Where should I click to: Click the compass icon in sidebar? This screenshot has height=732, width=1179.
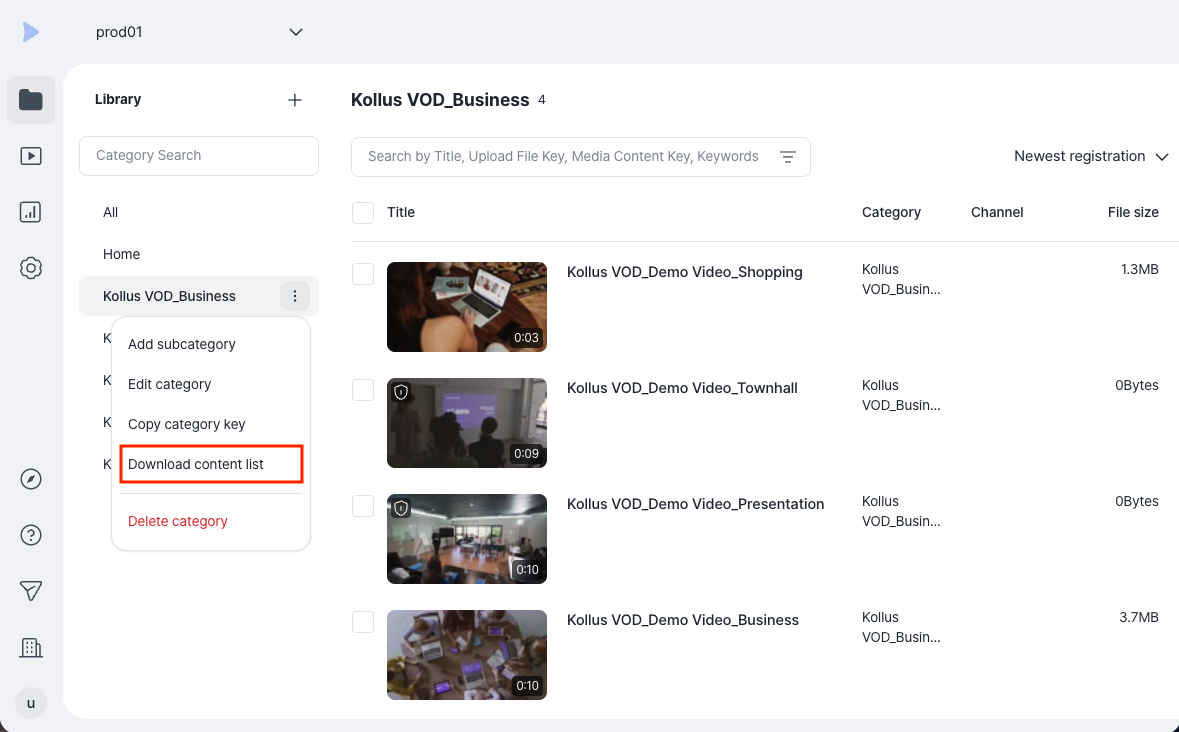click(x=31, y=479)
